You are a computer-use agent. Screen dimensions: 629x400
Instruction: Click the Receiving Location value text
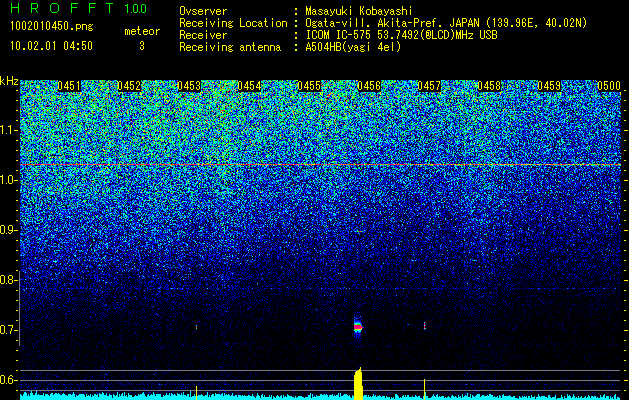[x=446, y=23]
